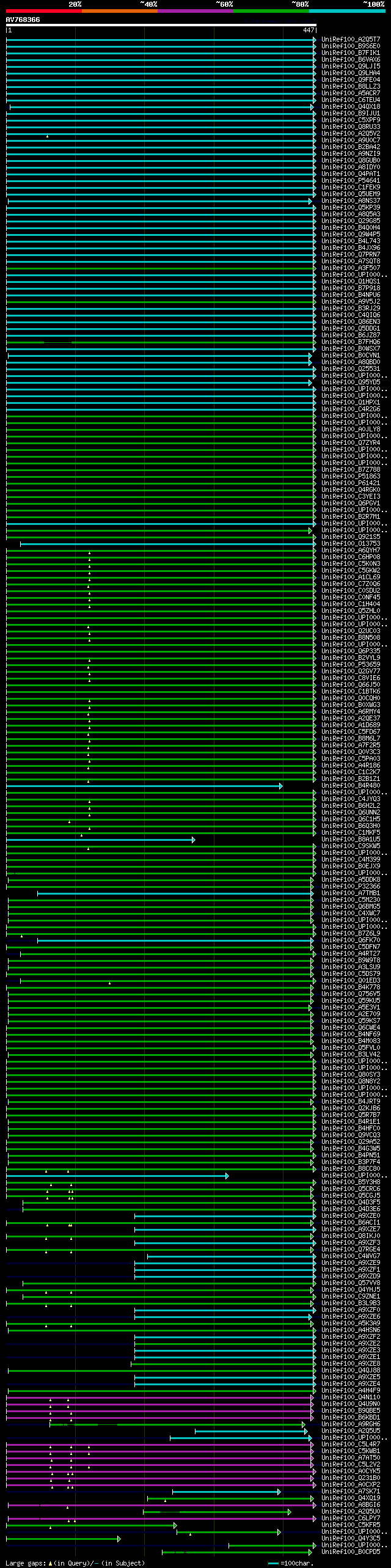391x1568 pixels.
Task: Click UniRef100_B5Y3H8 label
Action: pyautogui.click(x=351, y=1182)
